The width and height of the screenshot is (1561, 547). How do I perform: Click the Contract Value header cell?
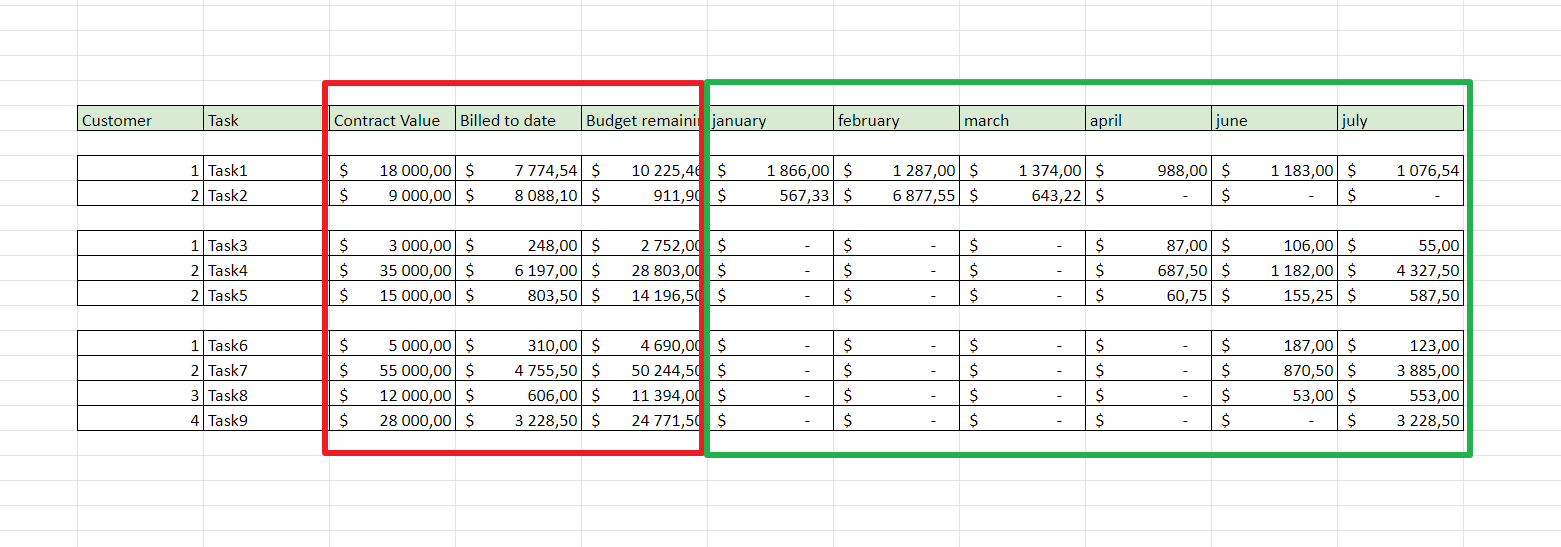pyautogui.click(x=393, y=119)
